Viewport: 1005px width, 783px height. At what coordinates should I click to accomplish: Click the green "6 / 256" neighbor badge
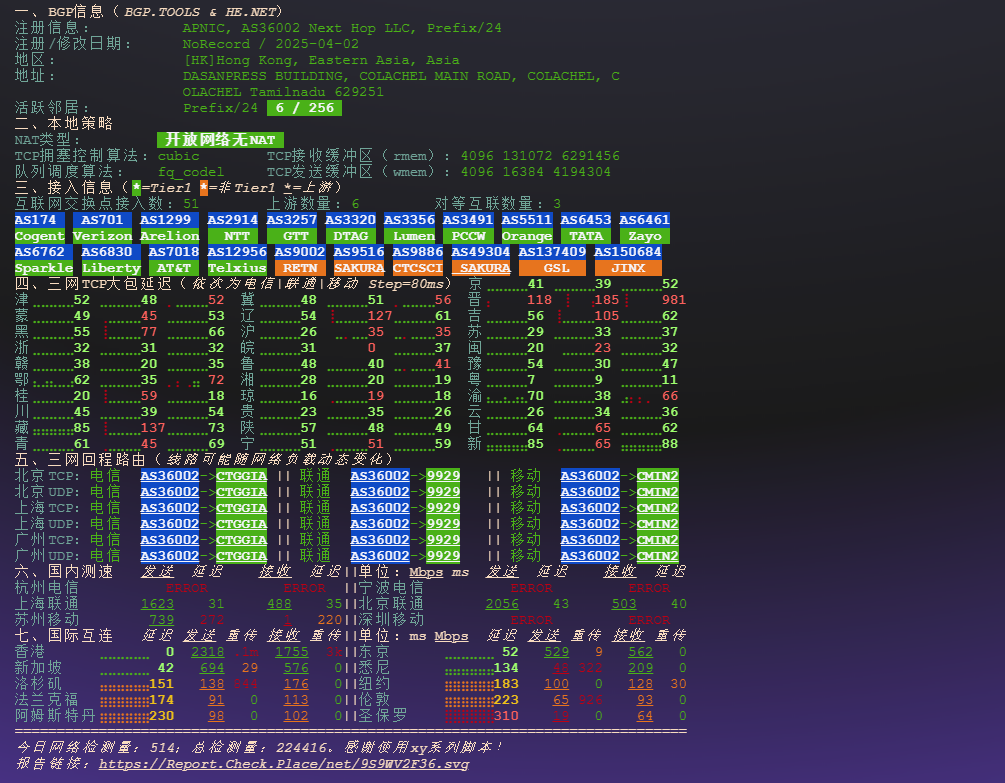(304, 108)
